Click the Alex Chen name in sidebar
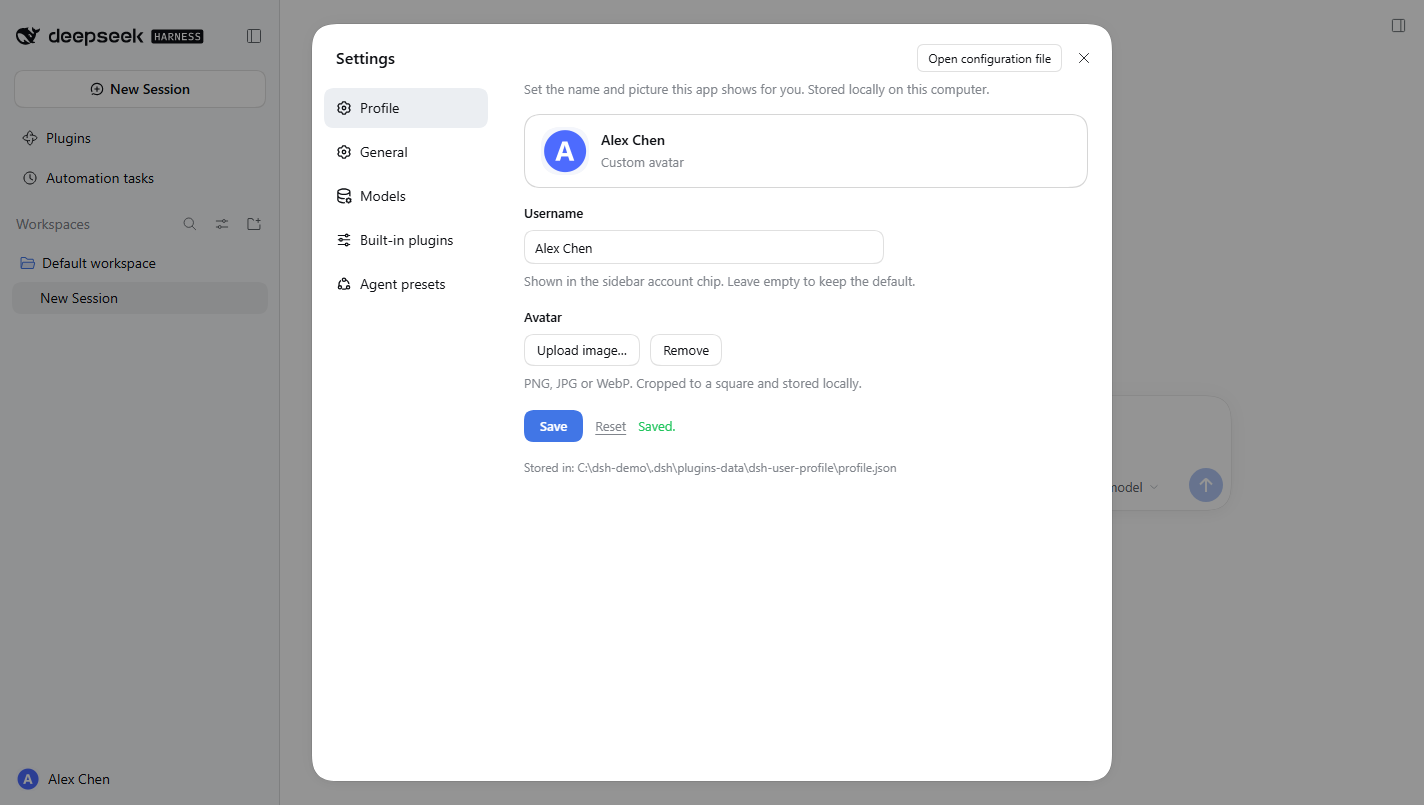 click(x=79, y=779)
